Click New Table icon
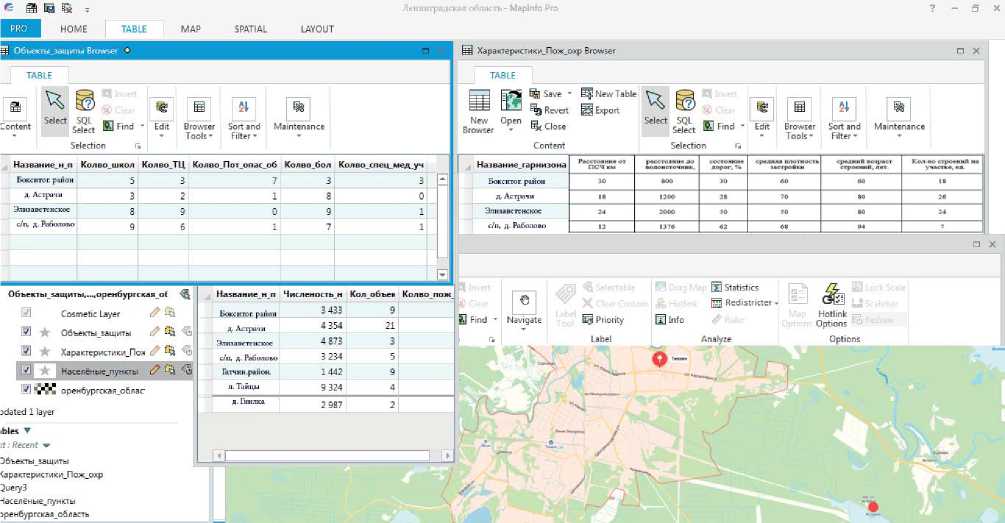 (608, 94)
